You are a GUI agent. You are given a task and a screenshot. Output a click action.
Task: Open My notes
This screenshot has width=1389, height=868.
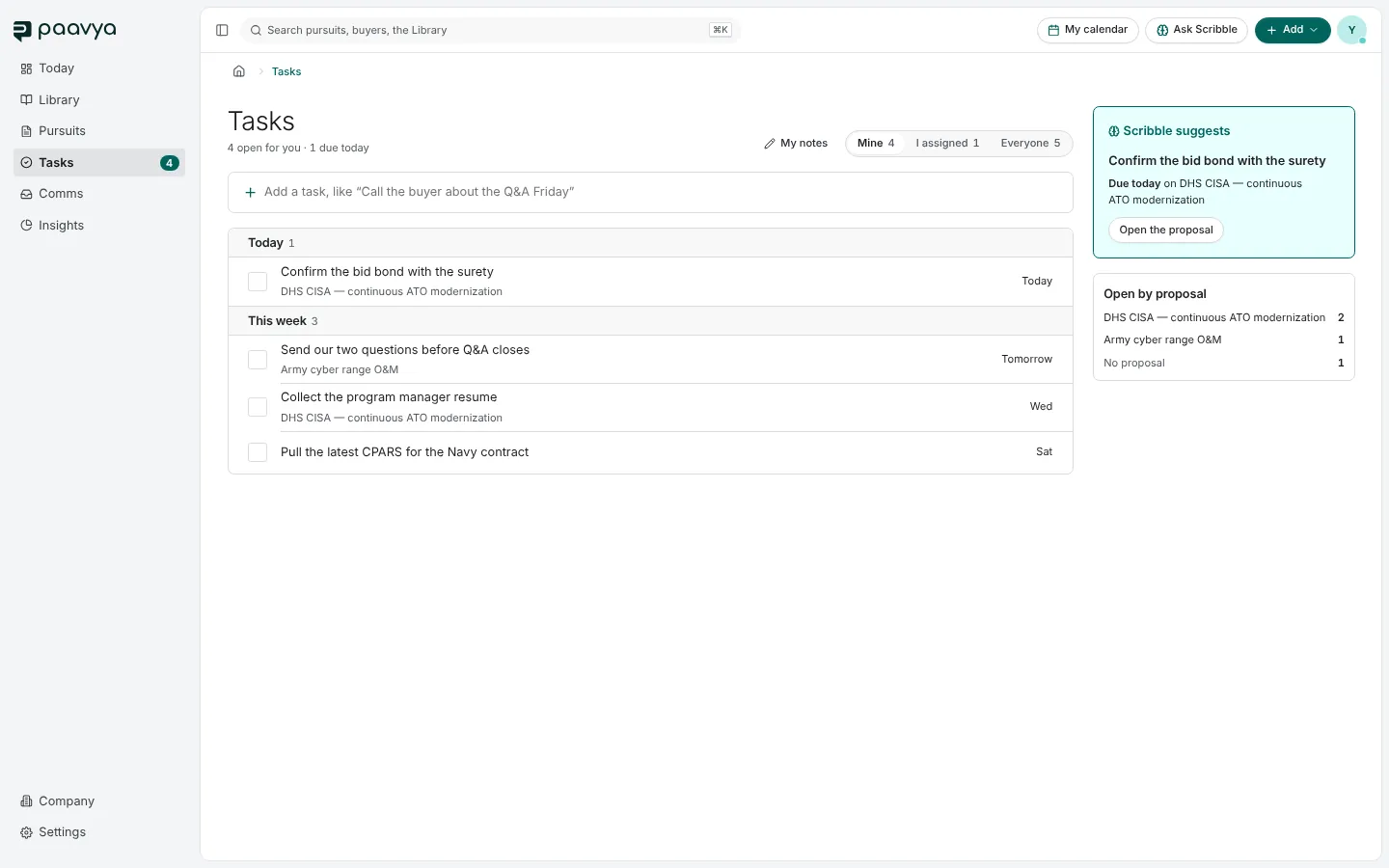pyautogui.click(x=796, y=144)
